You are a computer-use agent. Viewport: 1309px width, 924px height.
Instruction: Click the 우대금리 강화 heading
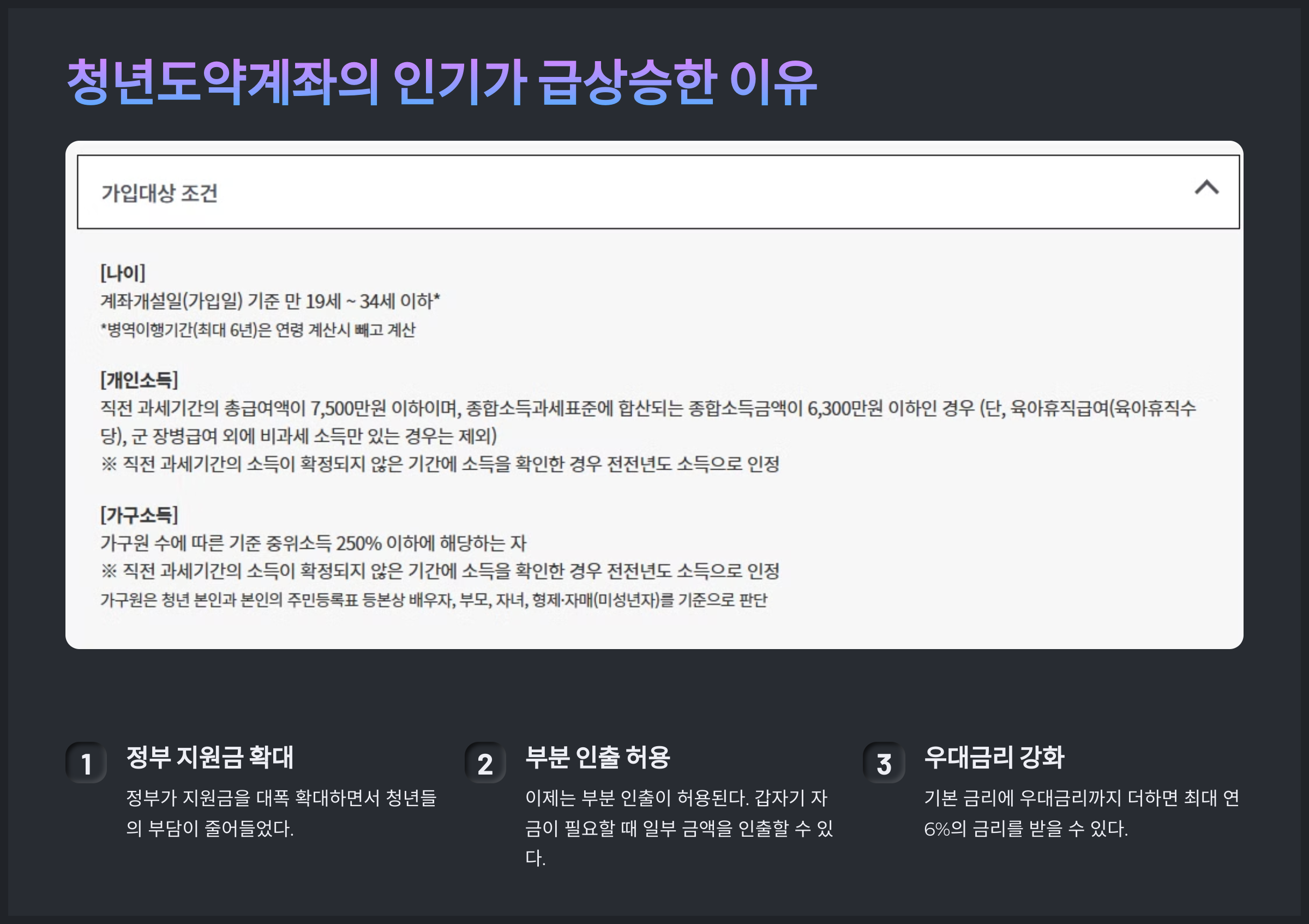click(x=994, y=757)
